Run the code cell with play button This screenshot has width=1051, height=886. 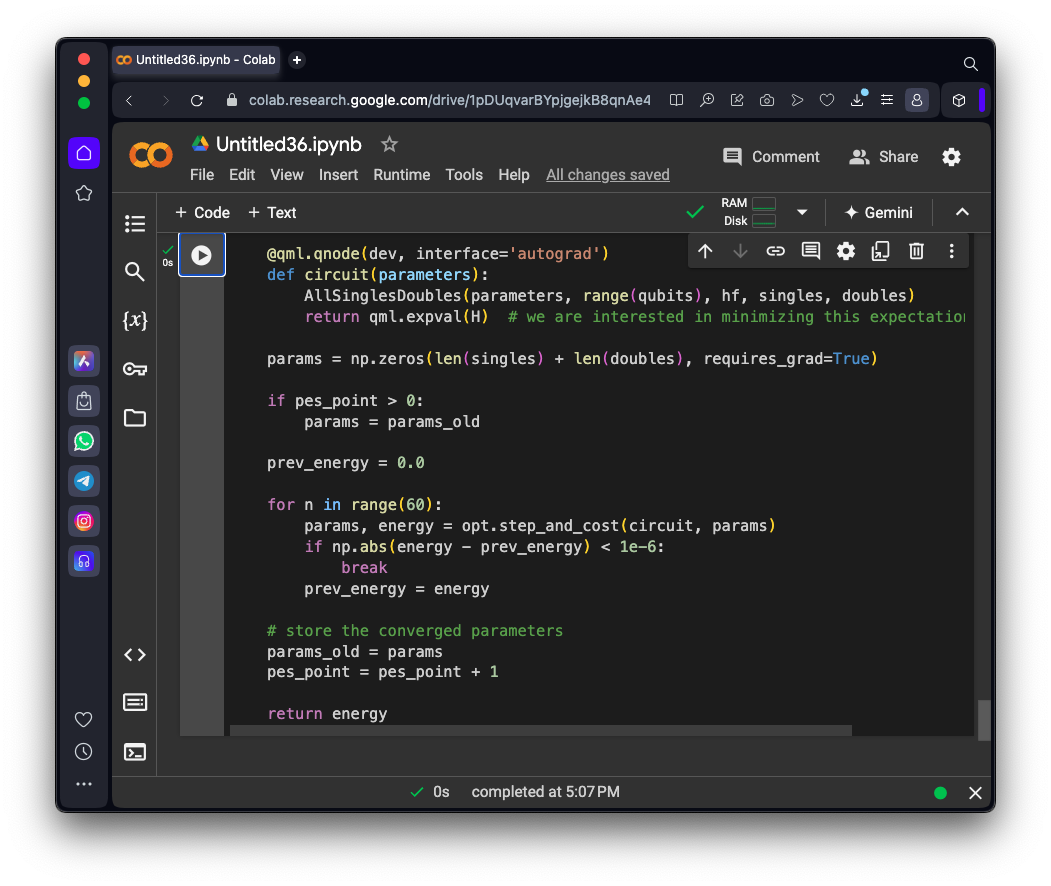click(201, 255)
